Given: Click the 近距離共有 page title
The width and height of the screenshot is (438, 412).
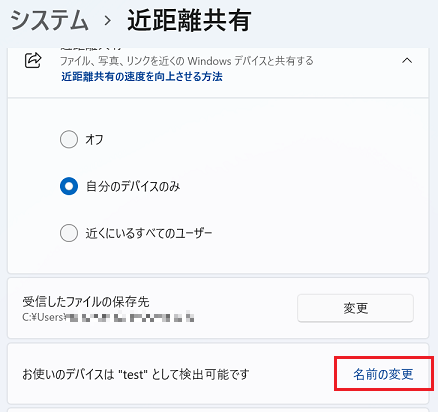Looking at the screenshot, I should pos(189,21).
